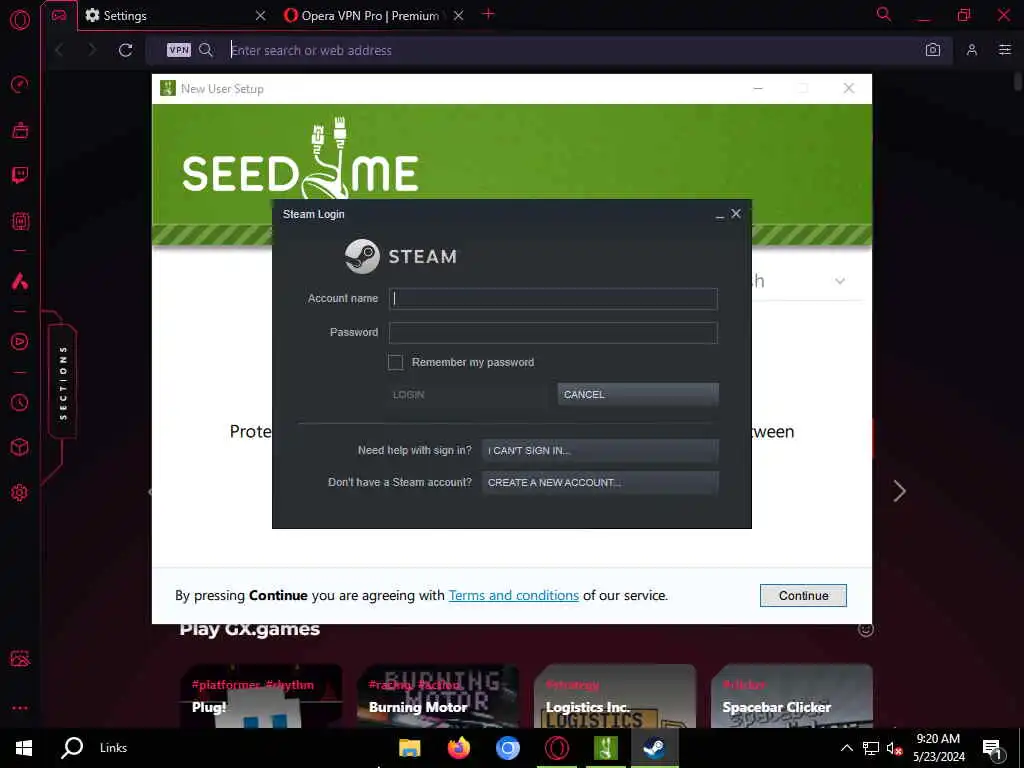The image size is (1024, 768).
Task: Close the Settings tab
Action: [x=260, y=16]
